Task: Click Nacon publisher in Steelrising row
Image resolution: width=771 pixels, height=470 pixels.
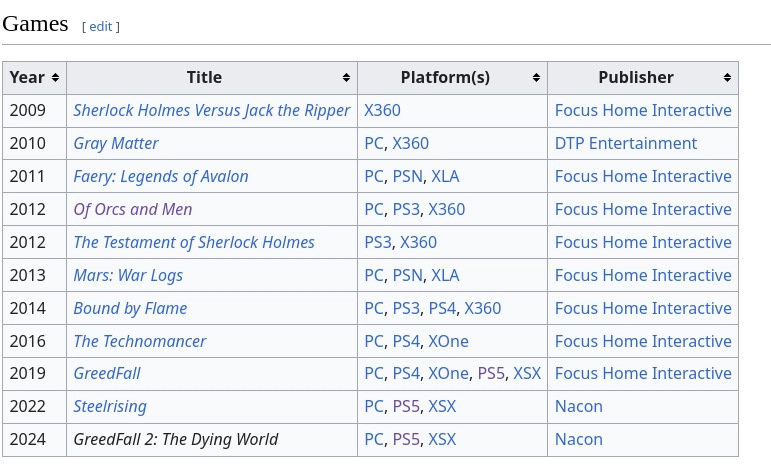Action: (x=578, y=407)
